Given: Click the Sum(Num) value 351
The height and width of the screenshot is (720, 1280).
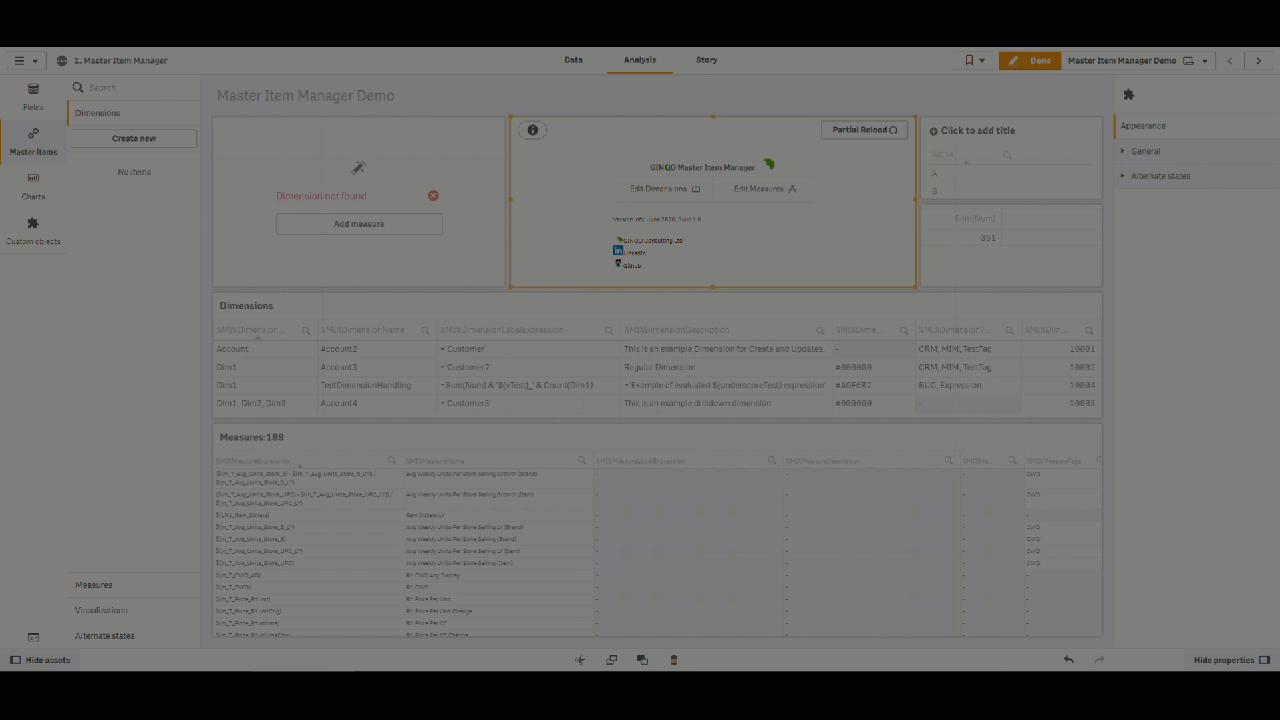Looking at the screenshot, I should coord(960,238).
